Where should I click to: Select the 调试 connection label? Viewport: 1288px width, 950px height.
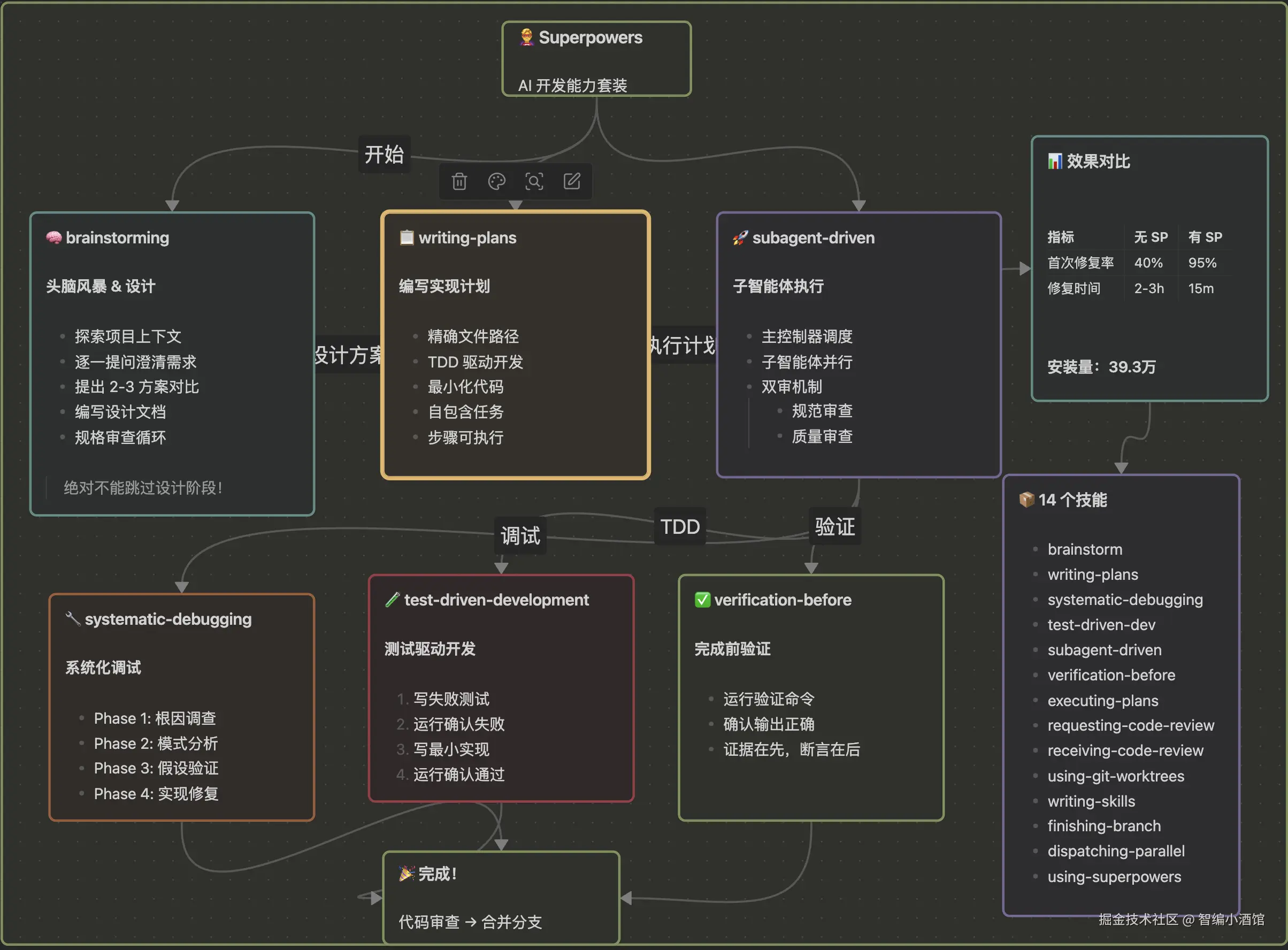coord(520,536)
